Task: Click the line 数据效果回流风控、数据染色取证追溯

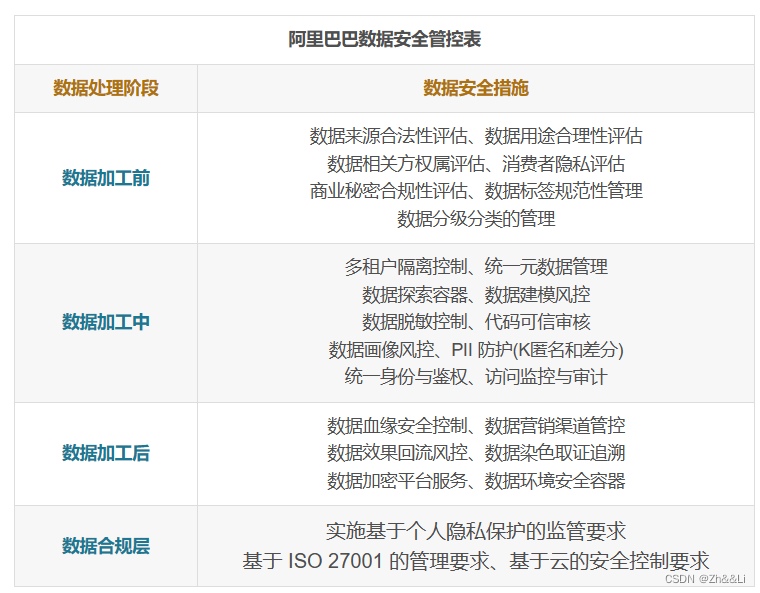Action: [x=476, y=453]
